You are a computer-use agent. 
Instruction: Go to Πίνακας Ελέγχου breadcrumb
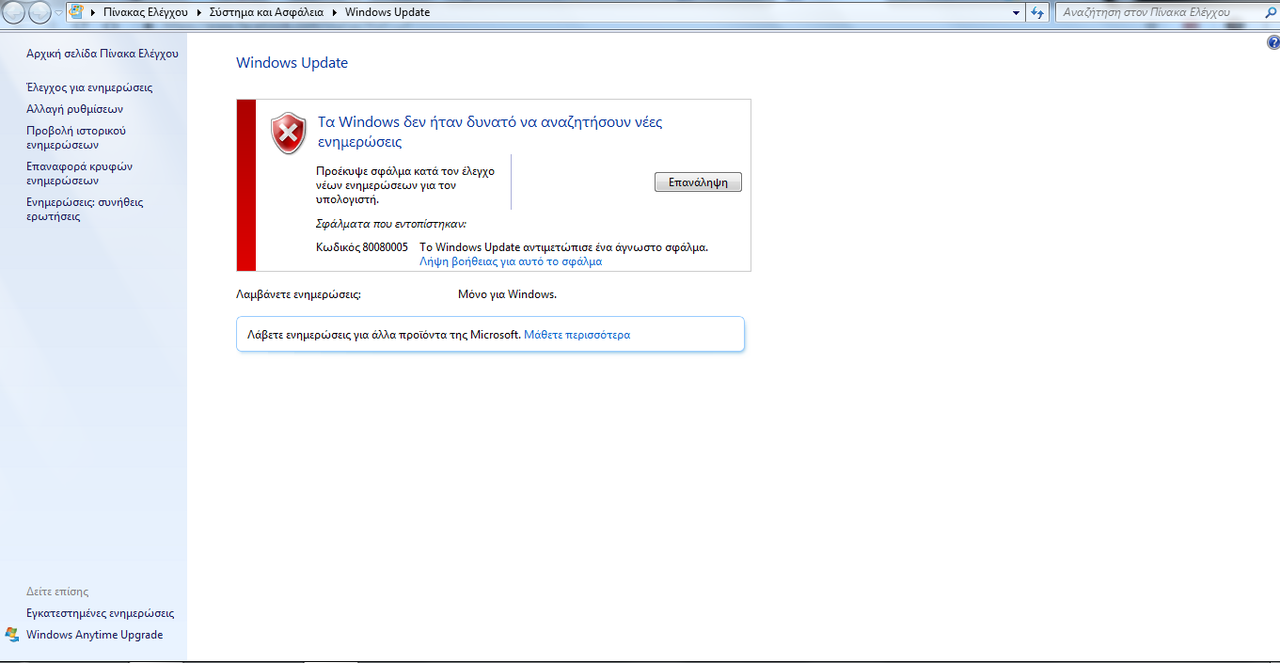146,13
